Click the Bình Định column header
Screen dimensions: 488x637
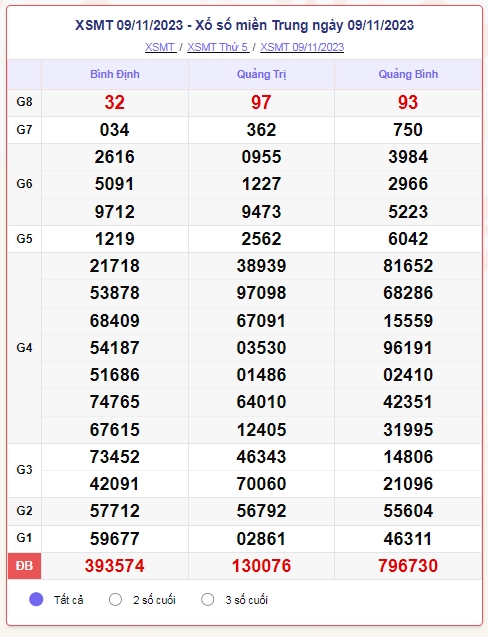click(x=115, y=74)
